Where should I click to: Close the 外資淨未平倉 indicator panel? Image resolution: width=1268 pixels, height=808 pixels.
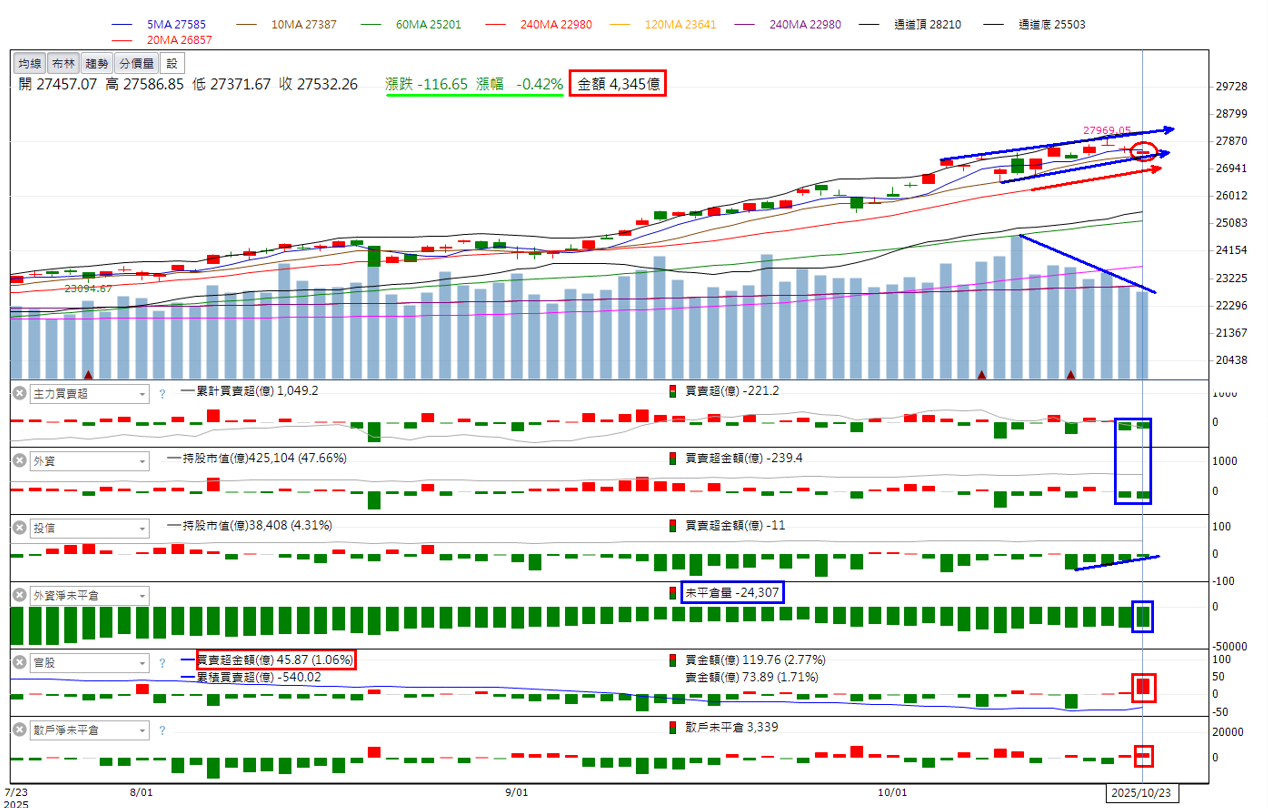point(19,596)
